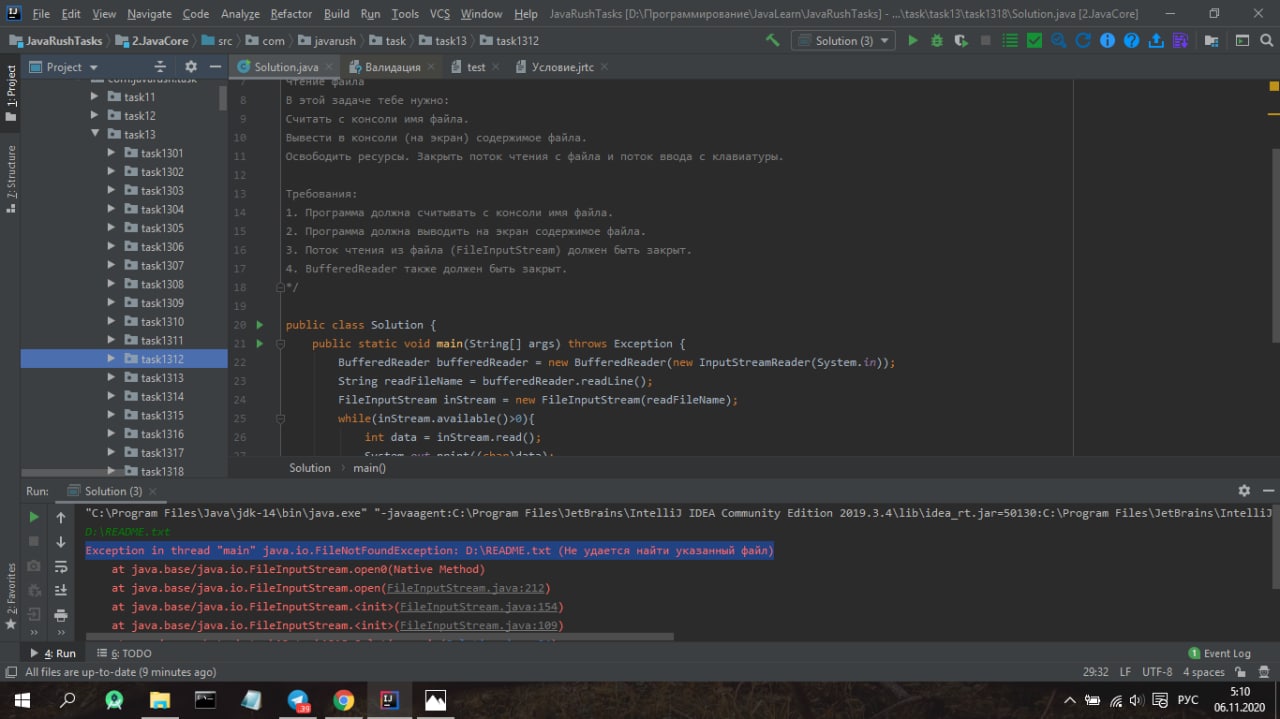The image size is (1280, 719).
Task: Click the Up the stack trace arrow
Action: click(x=61, y=517)
